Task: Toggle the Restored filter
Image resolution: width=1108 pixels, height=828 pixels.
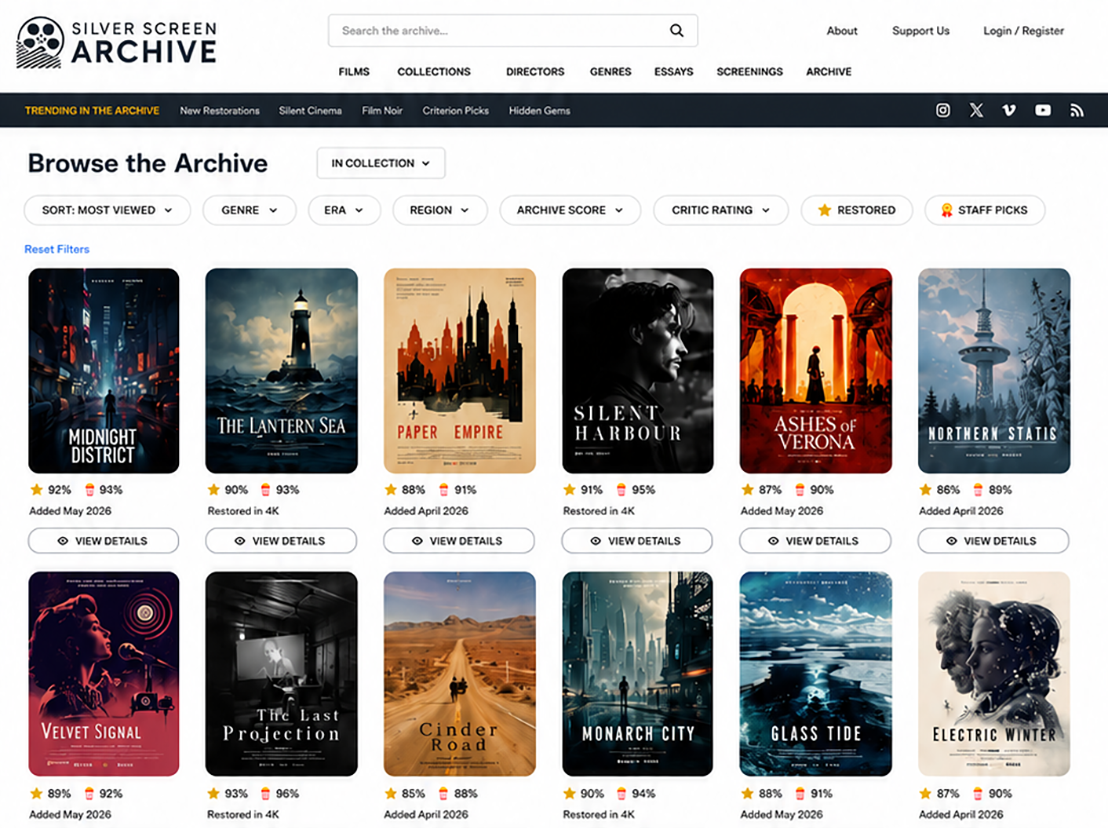Action: (856, 210)
